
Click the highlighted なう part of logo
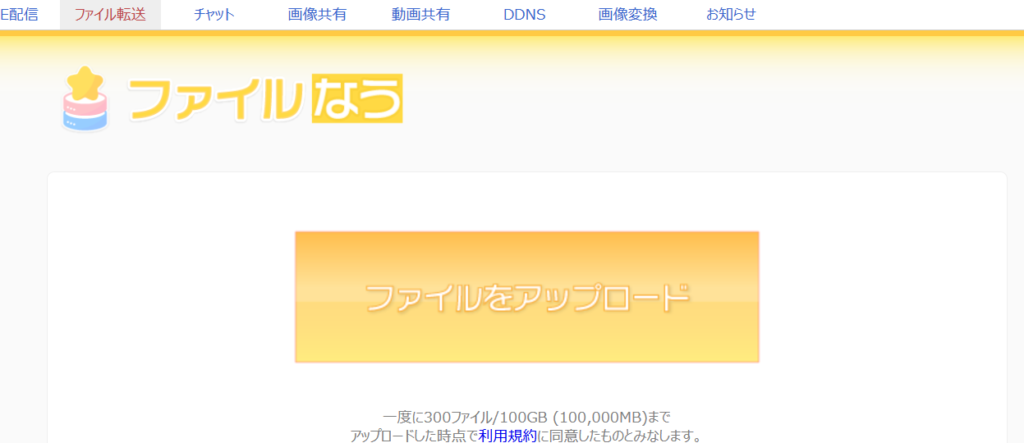[356, 99]
